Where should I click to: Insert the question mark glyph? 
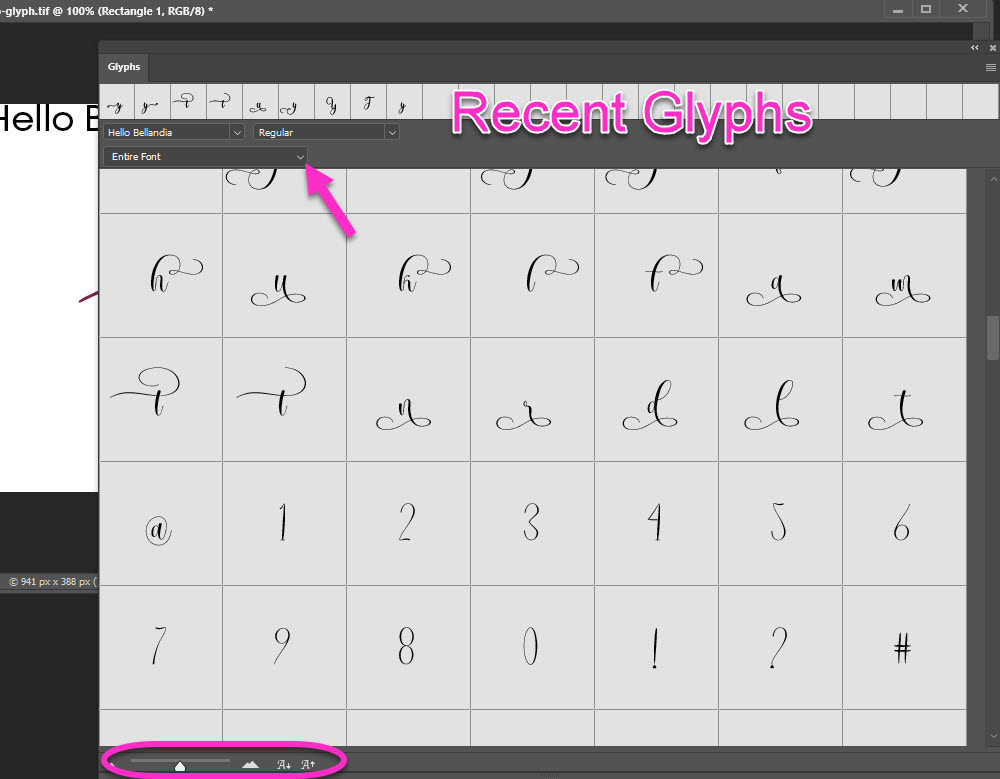781,647
